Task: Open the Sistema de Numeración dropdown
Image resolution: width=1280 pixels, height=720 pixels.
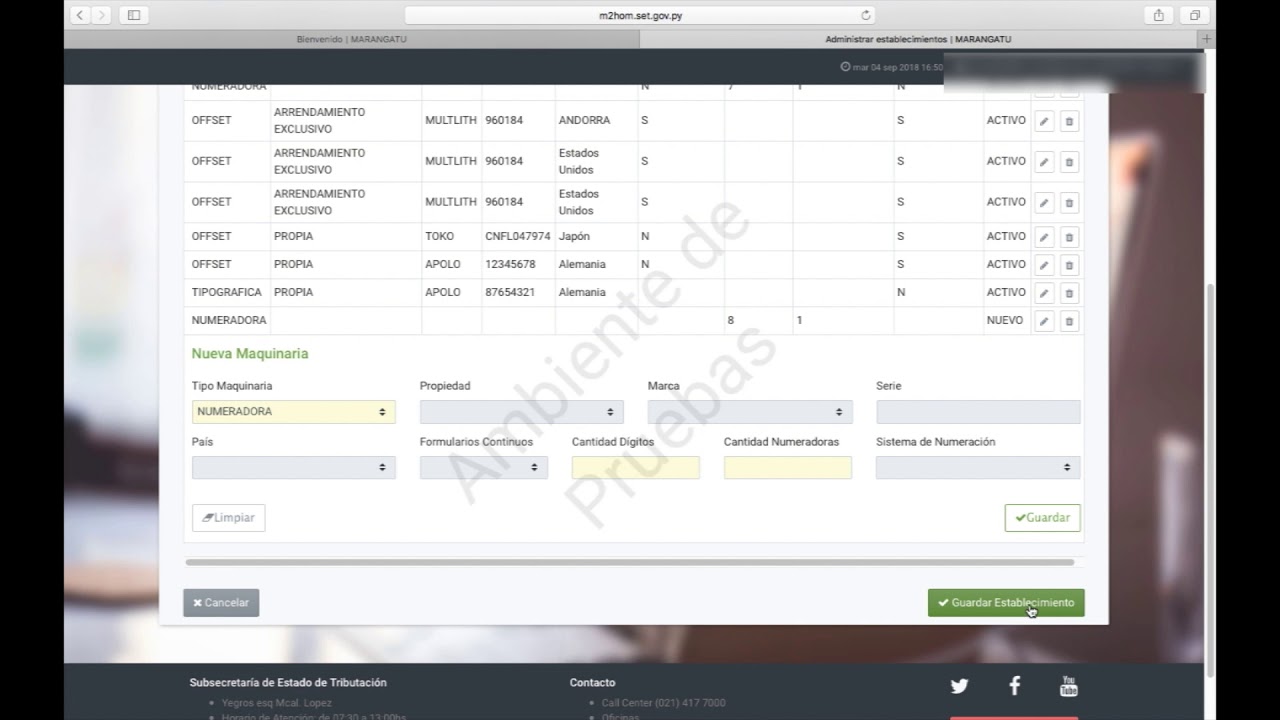Action: 977,467
